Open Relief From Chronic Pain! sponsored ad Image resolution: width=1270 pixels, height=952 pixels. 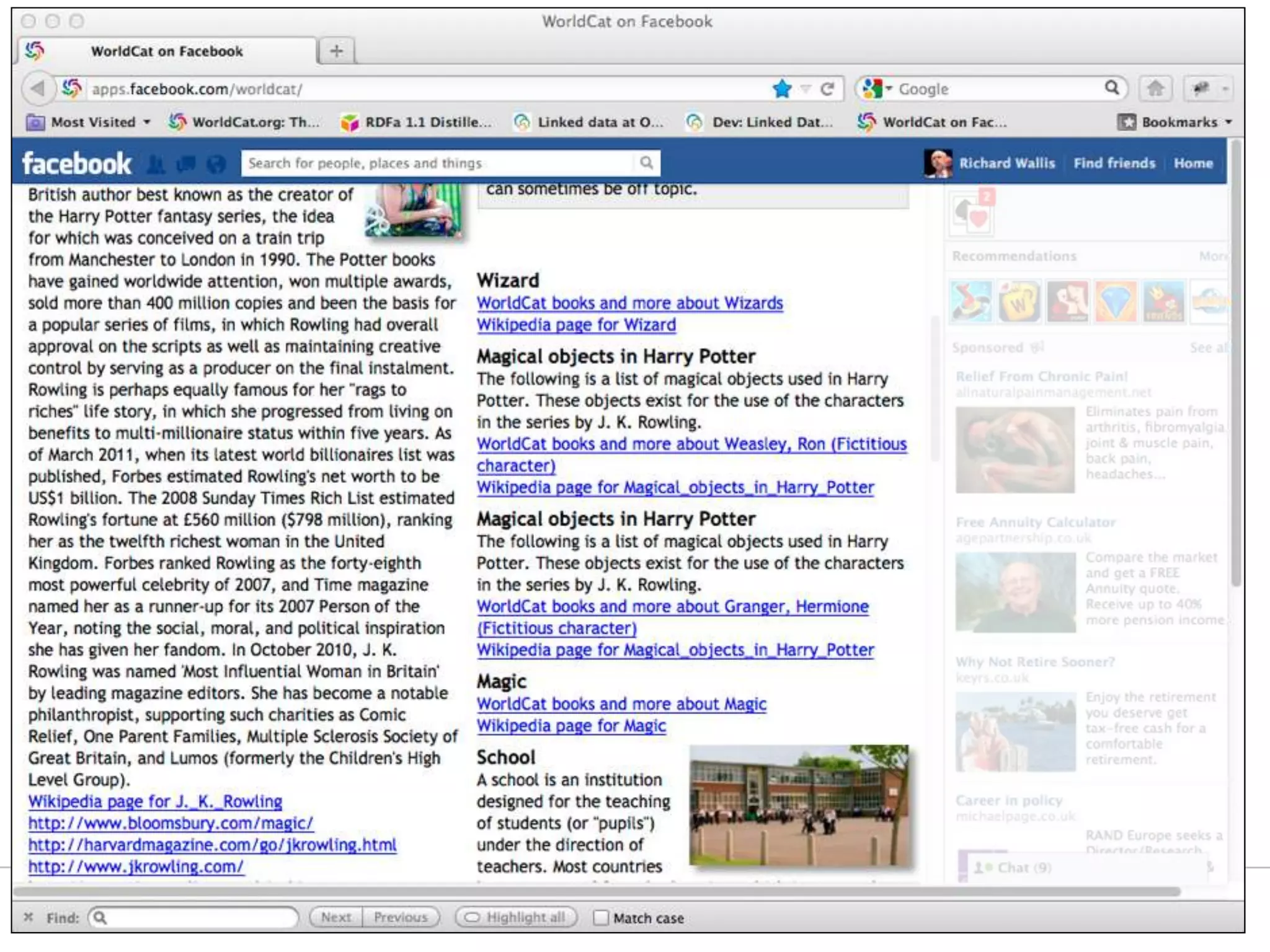click(1041, 376)
